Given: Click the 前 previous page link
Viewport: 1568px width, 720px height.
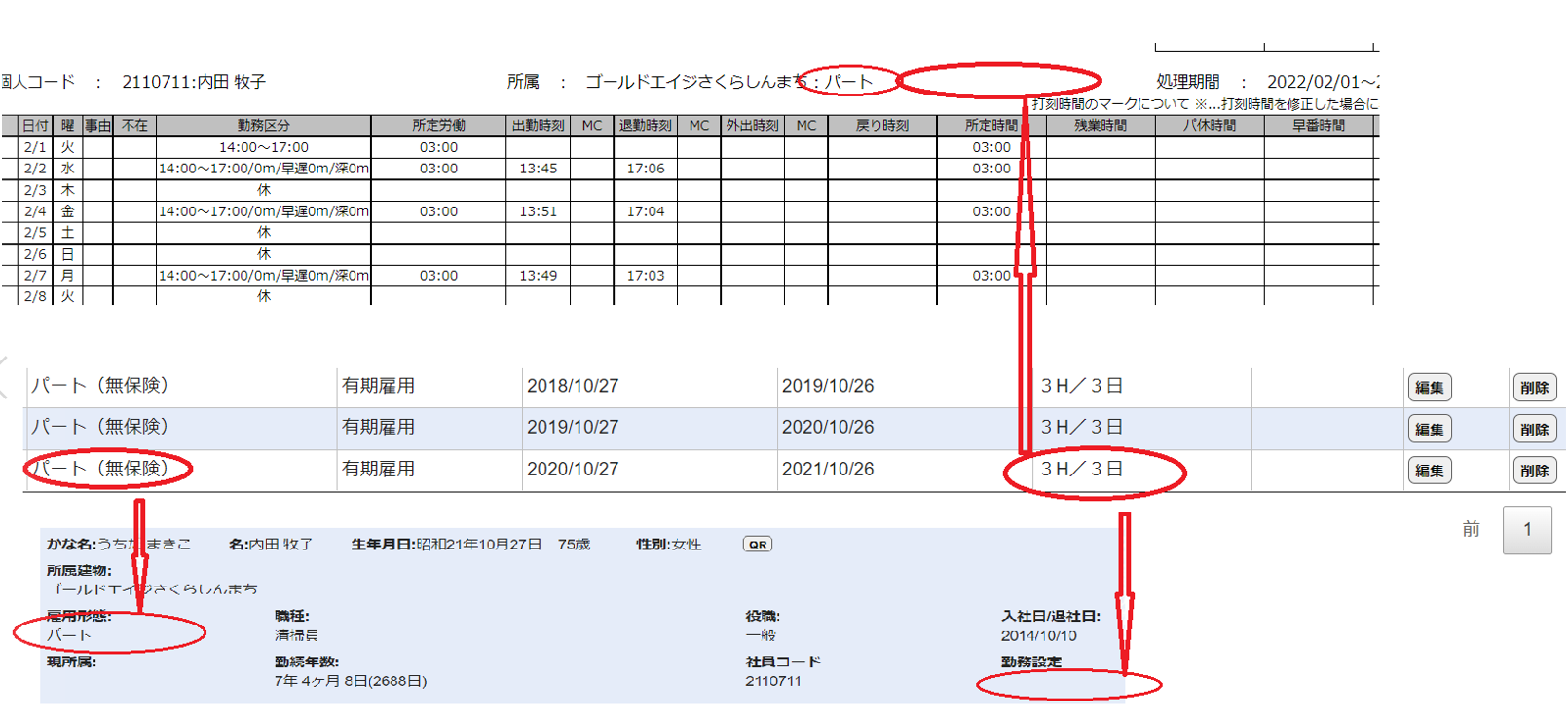Looking at the screenshot, I should pyautogui.click(x=1471, y=529).
